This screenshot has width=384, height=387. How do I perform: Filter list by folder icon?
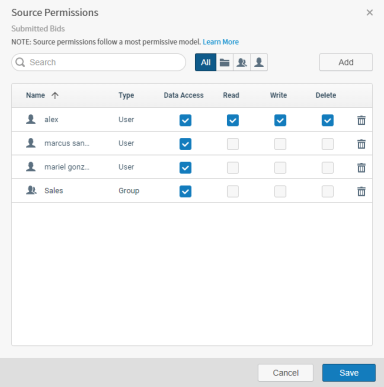(x=225, y=62)
